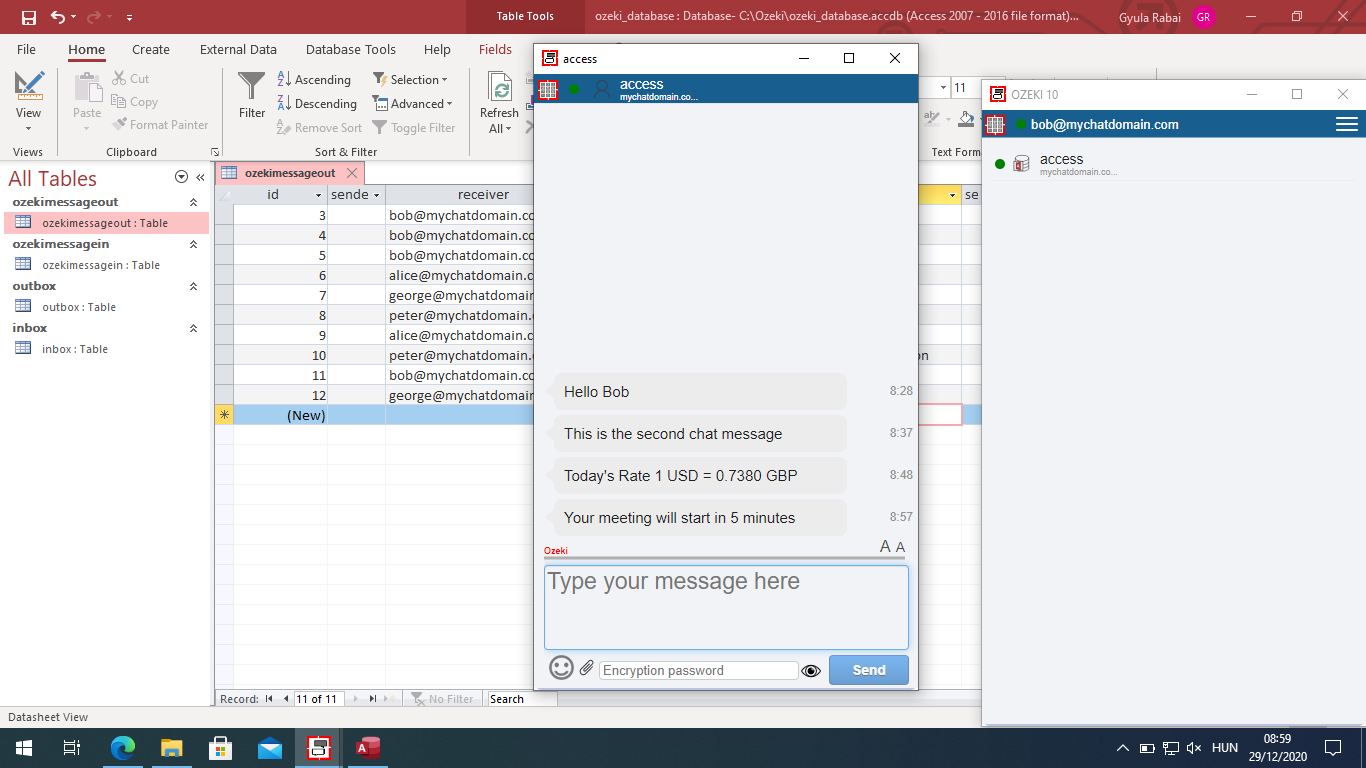Increase chat font size with the large A
The image size is (1366, 768).
click(884, 546)
